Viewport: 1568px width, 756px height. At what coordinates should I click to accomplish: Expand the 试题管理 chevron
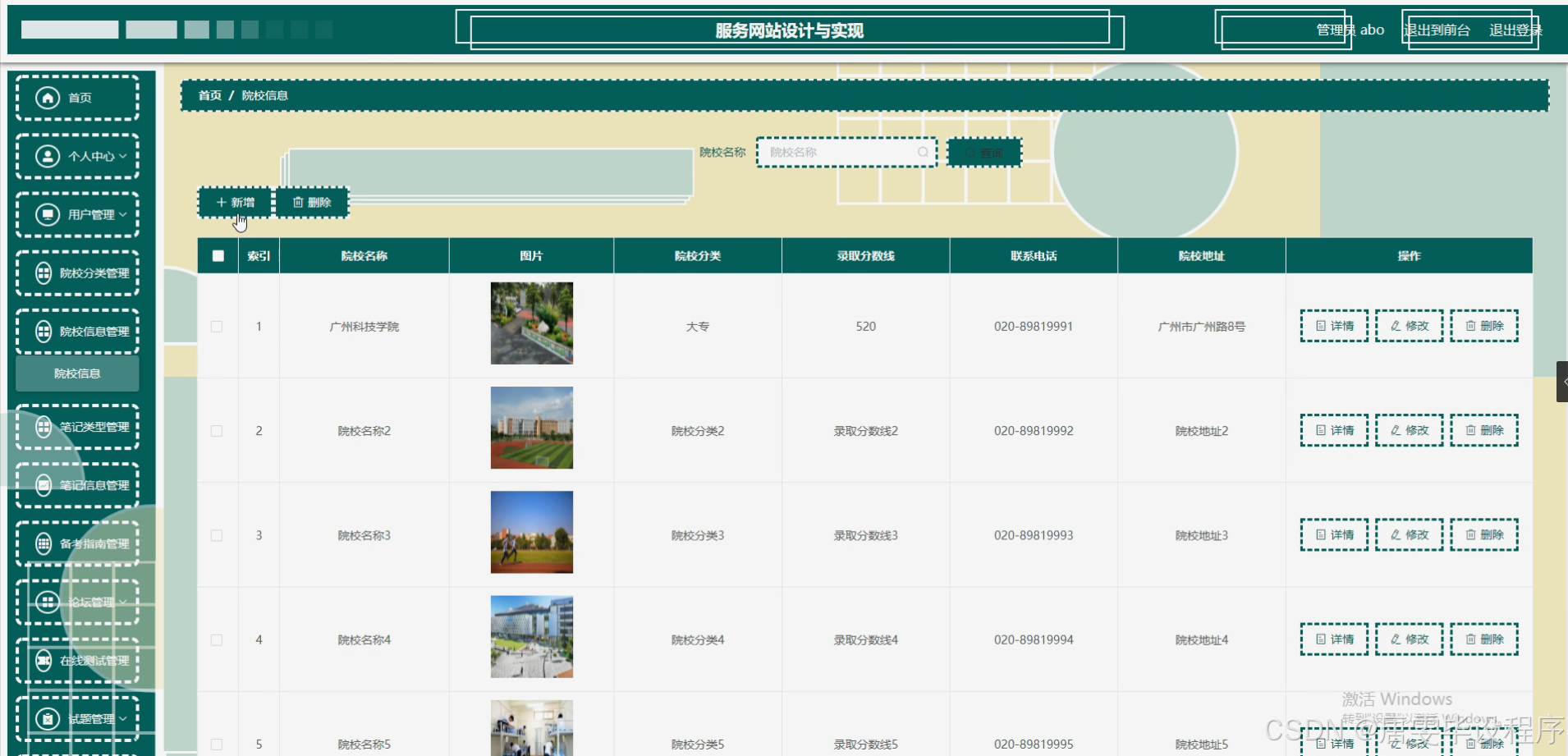[123, 718]
